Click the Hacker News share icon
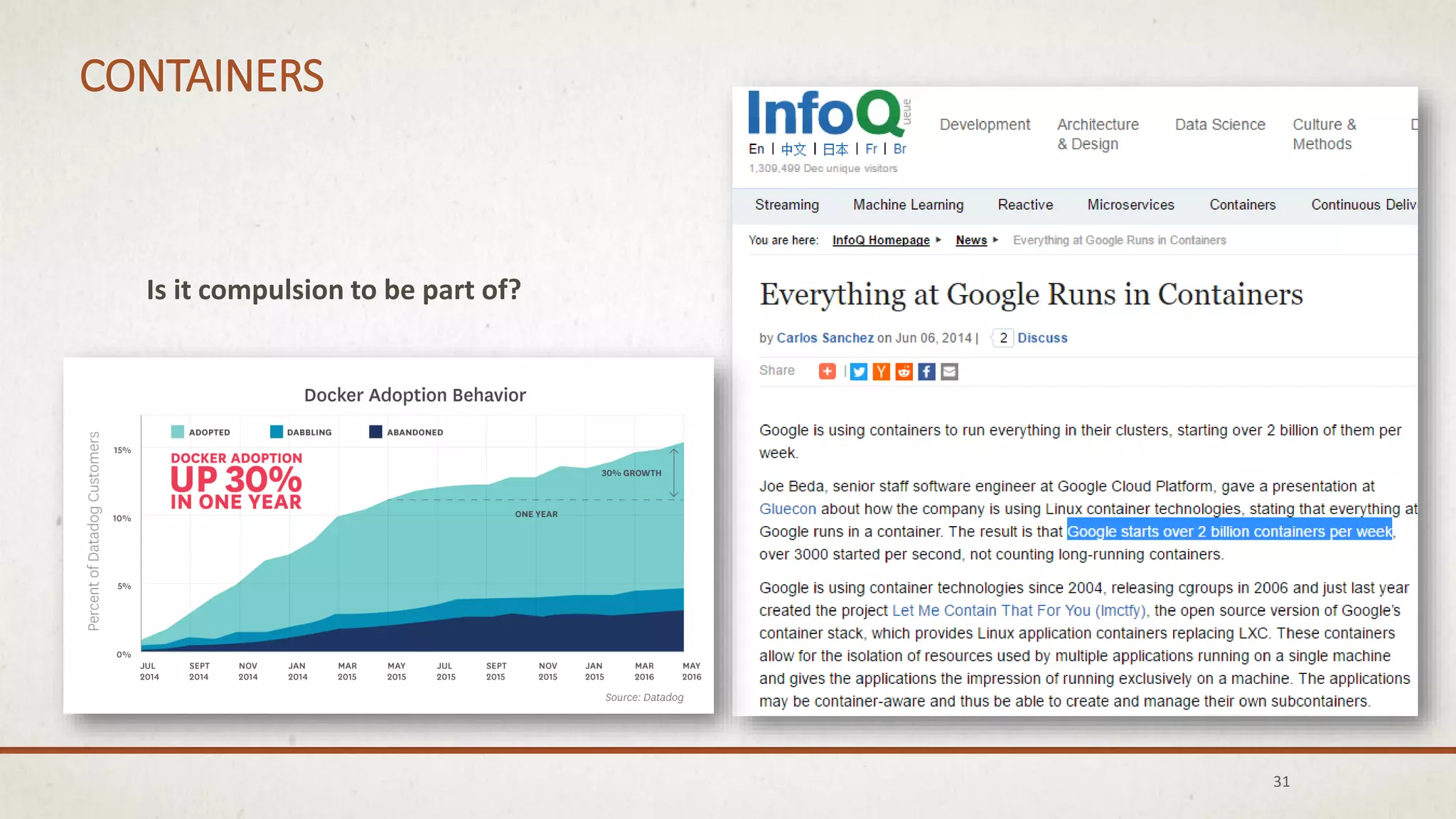The image size is (1456, 819). [881, 372]
